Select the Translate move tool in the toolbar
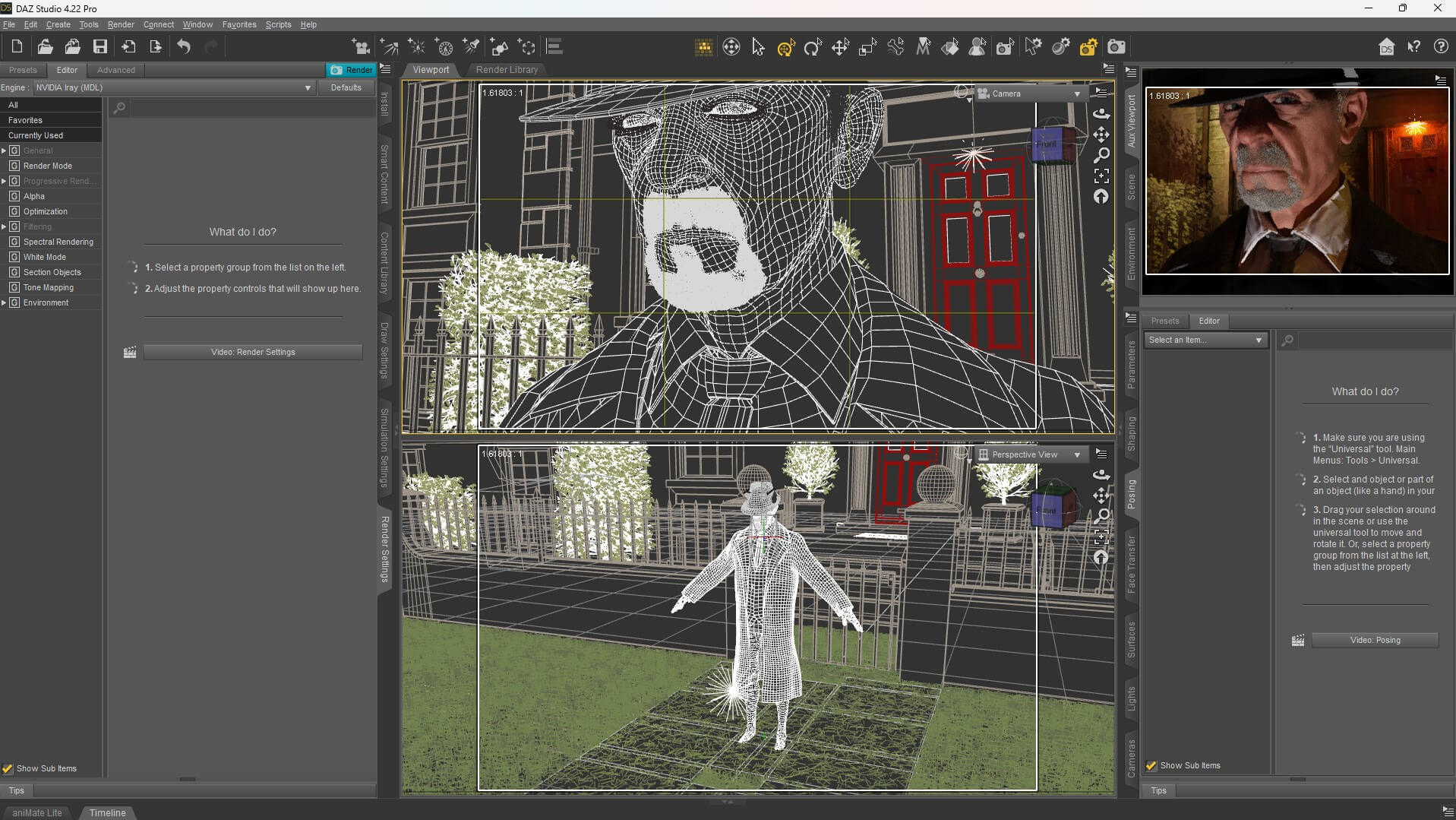The image size is (1456, 820). [x=840, y=48]
